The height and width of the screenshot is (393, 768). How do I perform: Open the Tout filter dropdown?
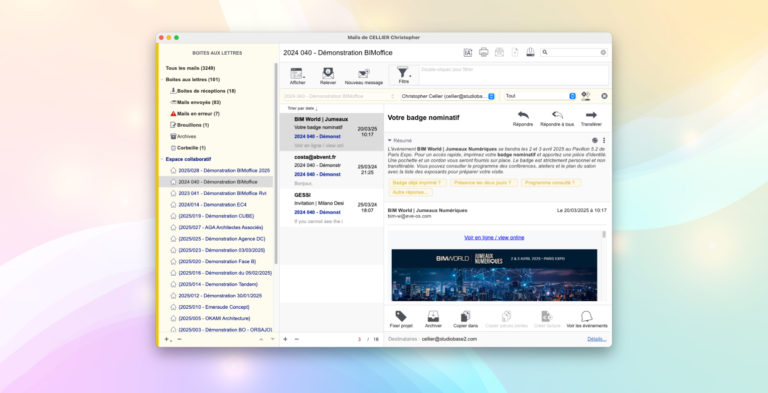coord(540,96)
